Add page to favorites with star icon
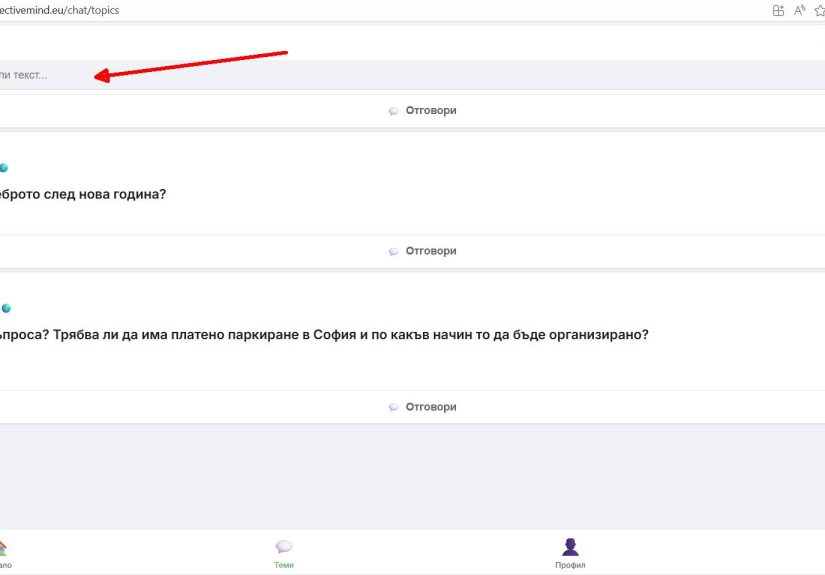825x575 pixels. 820,10
